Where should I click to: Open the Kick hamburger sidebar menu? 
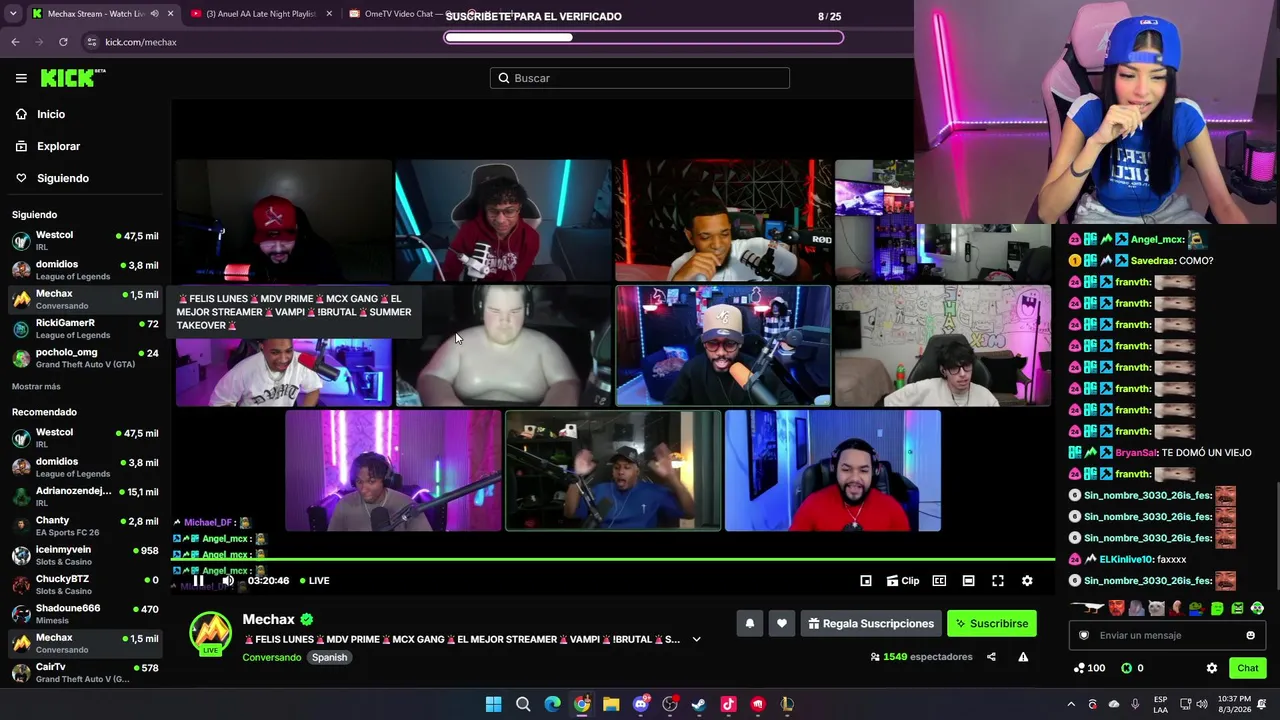click(21, 78)
